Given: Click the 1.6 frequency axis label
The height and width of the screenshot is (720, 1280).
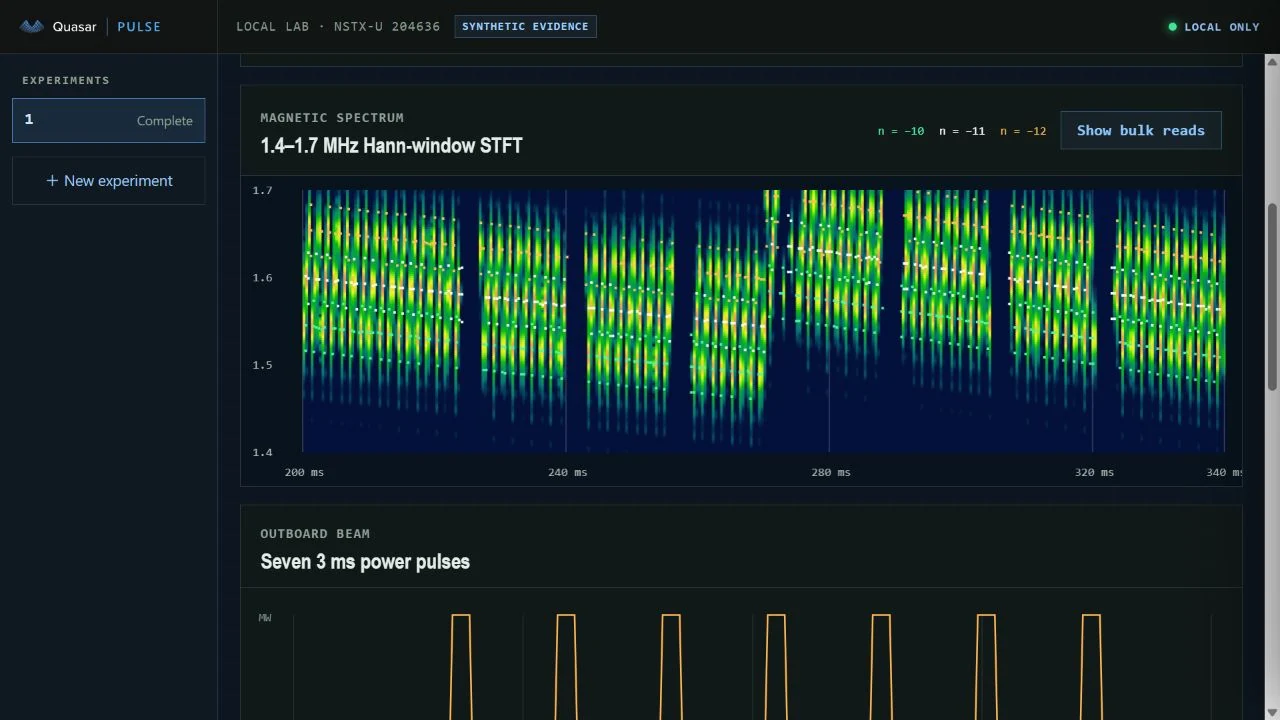Looking at the screenshot, I should point(262,278).
